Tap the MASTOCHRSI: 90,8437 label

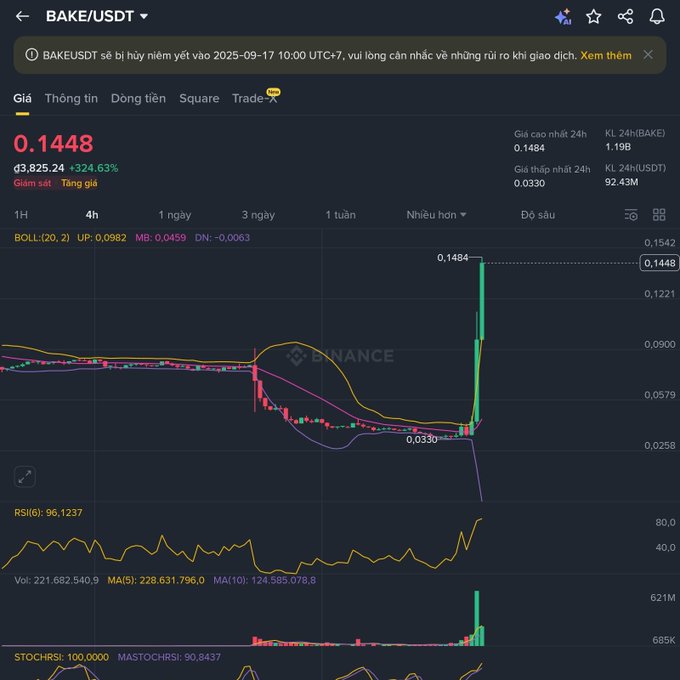tap(169, 657)
